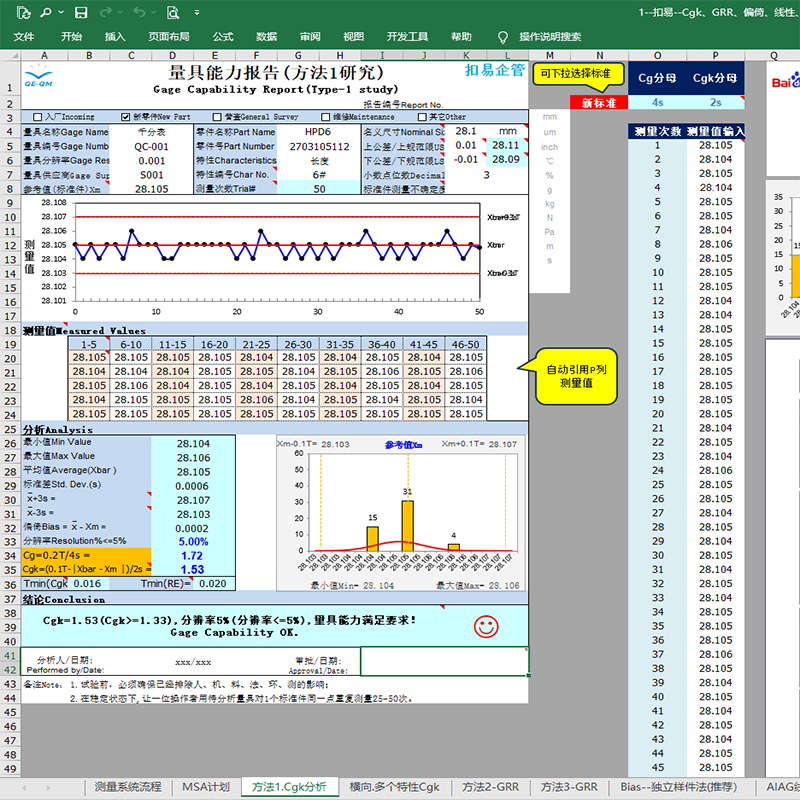Open the 插入 ribbon tab
Image resolution: width=800 pixels, height=800 pixels.
click(115, 37)
